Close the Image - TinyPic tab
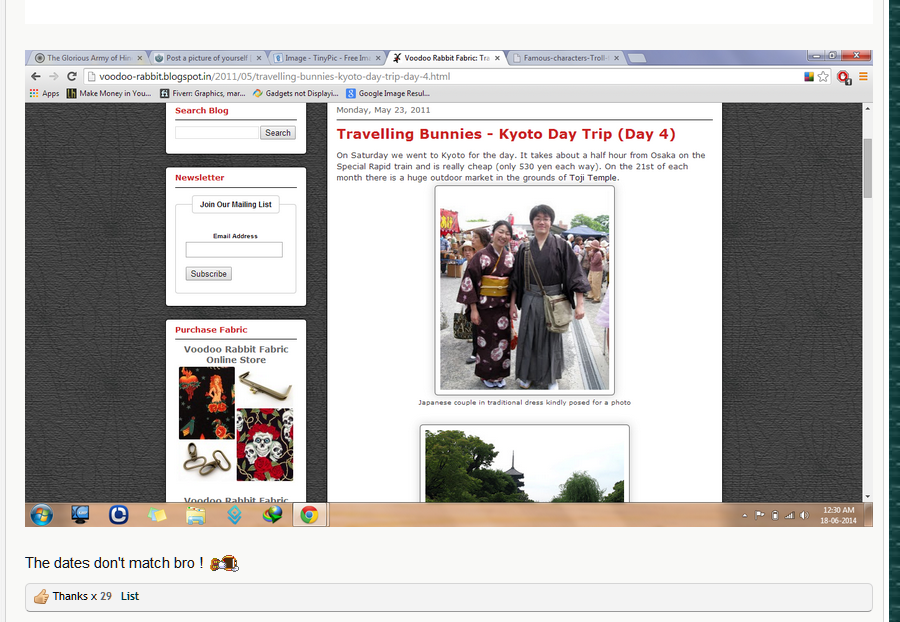Image resolution: width=900 pixels, height=622 pixels. 378,58
